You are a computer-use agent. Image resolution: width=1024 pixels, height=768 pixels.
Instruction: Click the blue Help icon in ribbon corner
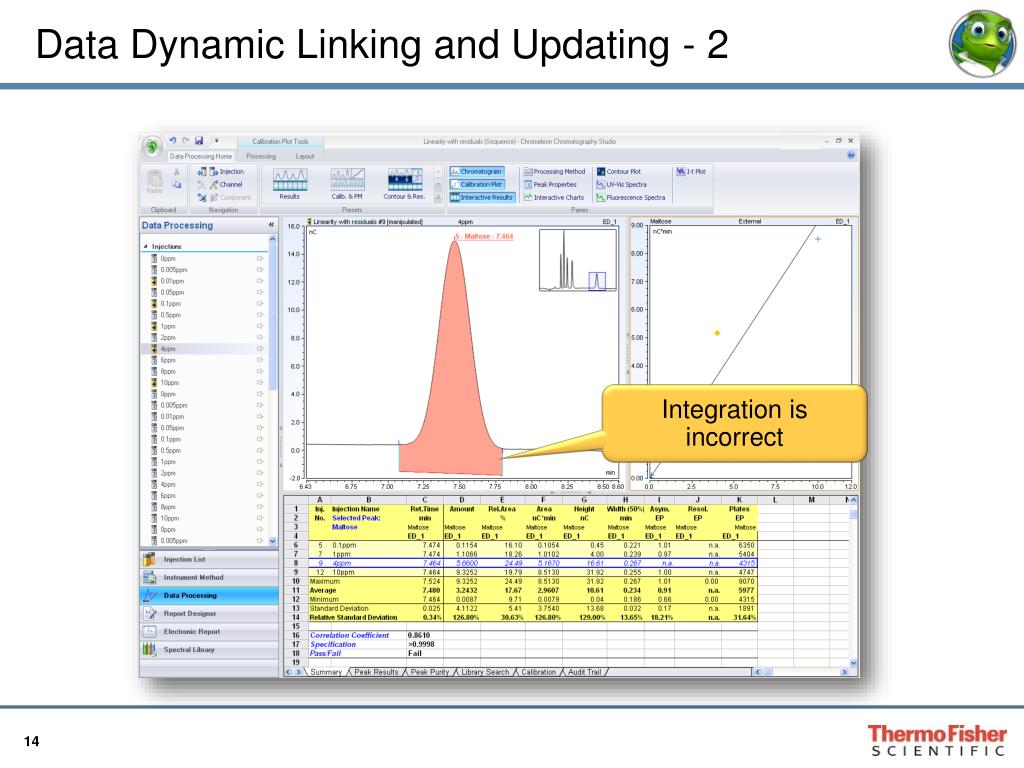(850, 155)
